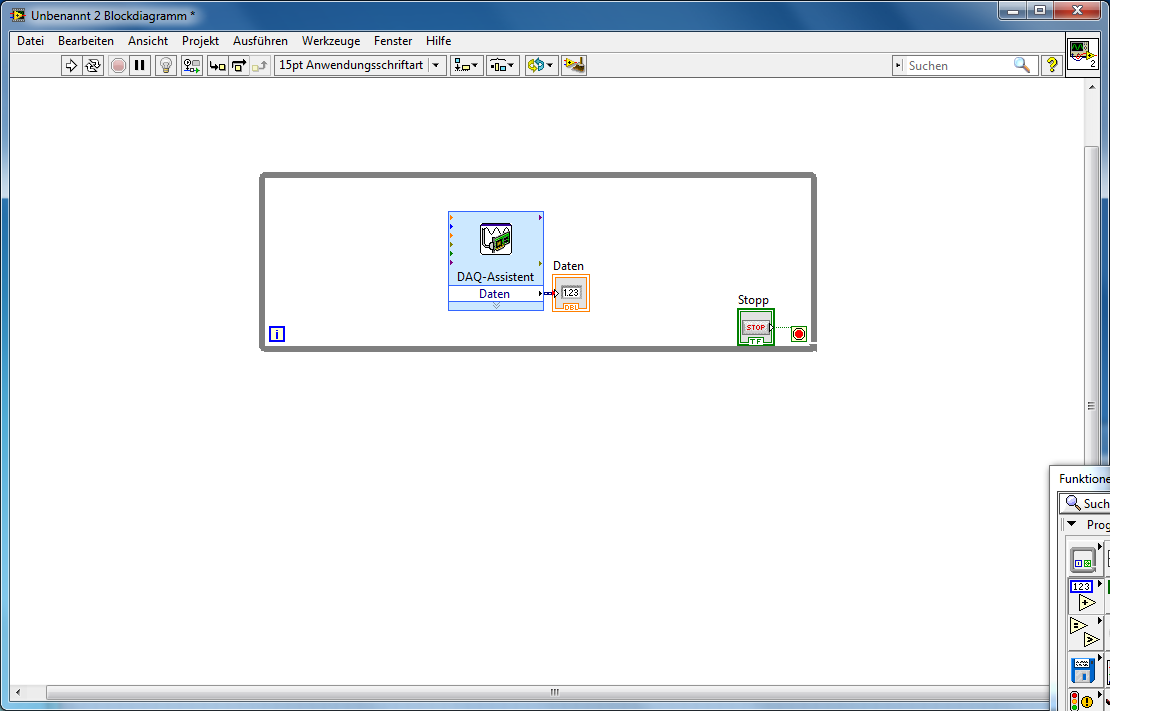
Task: Click the Stopp label text
Action: [753, 300]
